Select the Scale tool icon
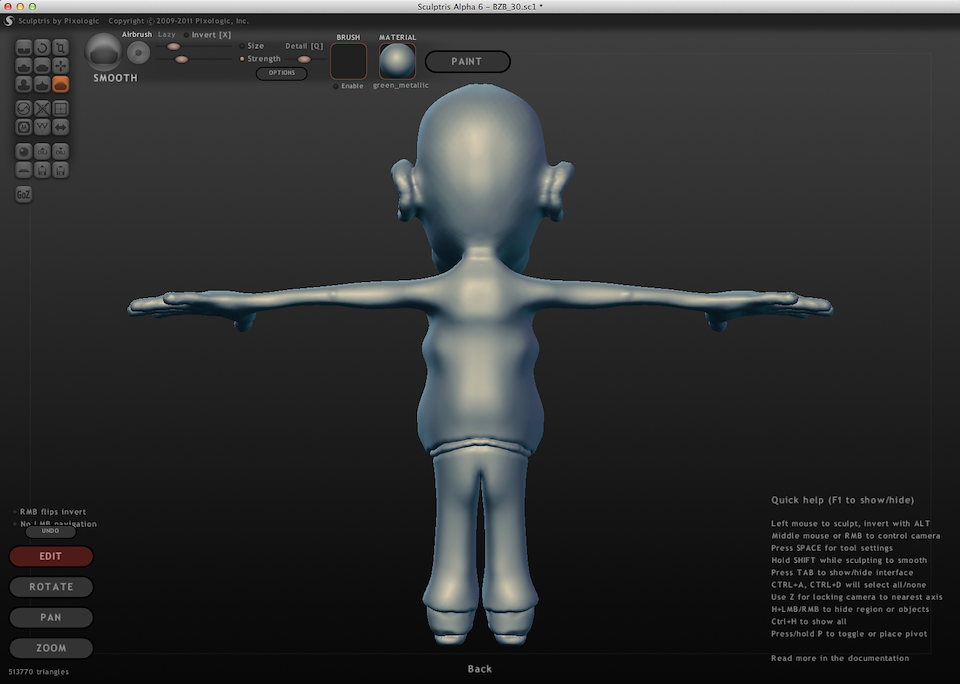 tap(60, 47)
